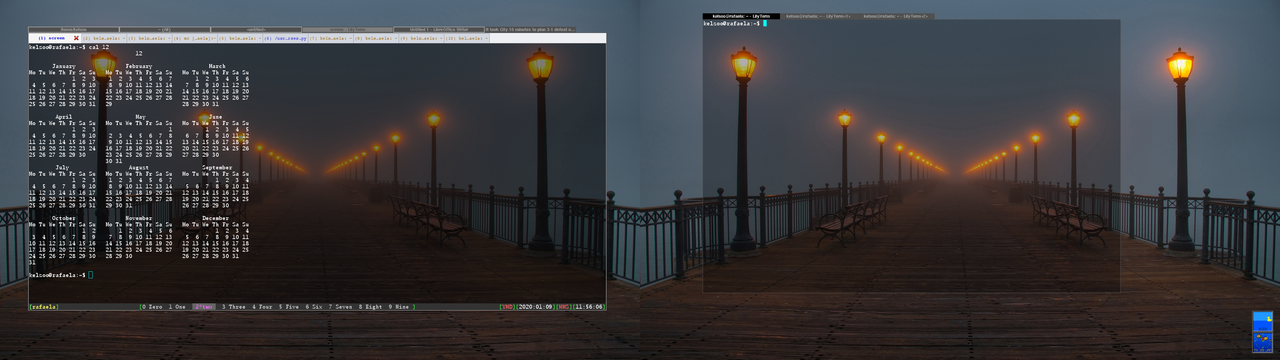Click the 'March' calendar heading
This screenshot has height=360, width=1280.
(217, 66)
